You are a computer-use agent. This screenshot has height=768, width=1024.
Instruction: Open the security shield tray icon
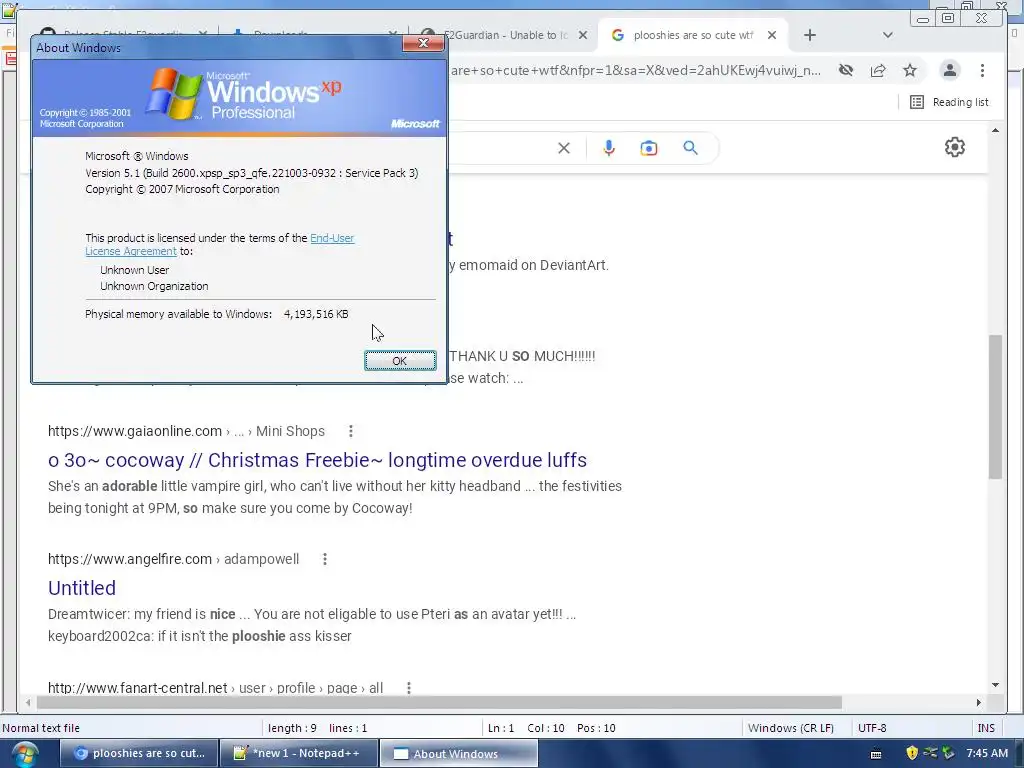pos(912,753)
